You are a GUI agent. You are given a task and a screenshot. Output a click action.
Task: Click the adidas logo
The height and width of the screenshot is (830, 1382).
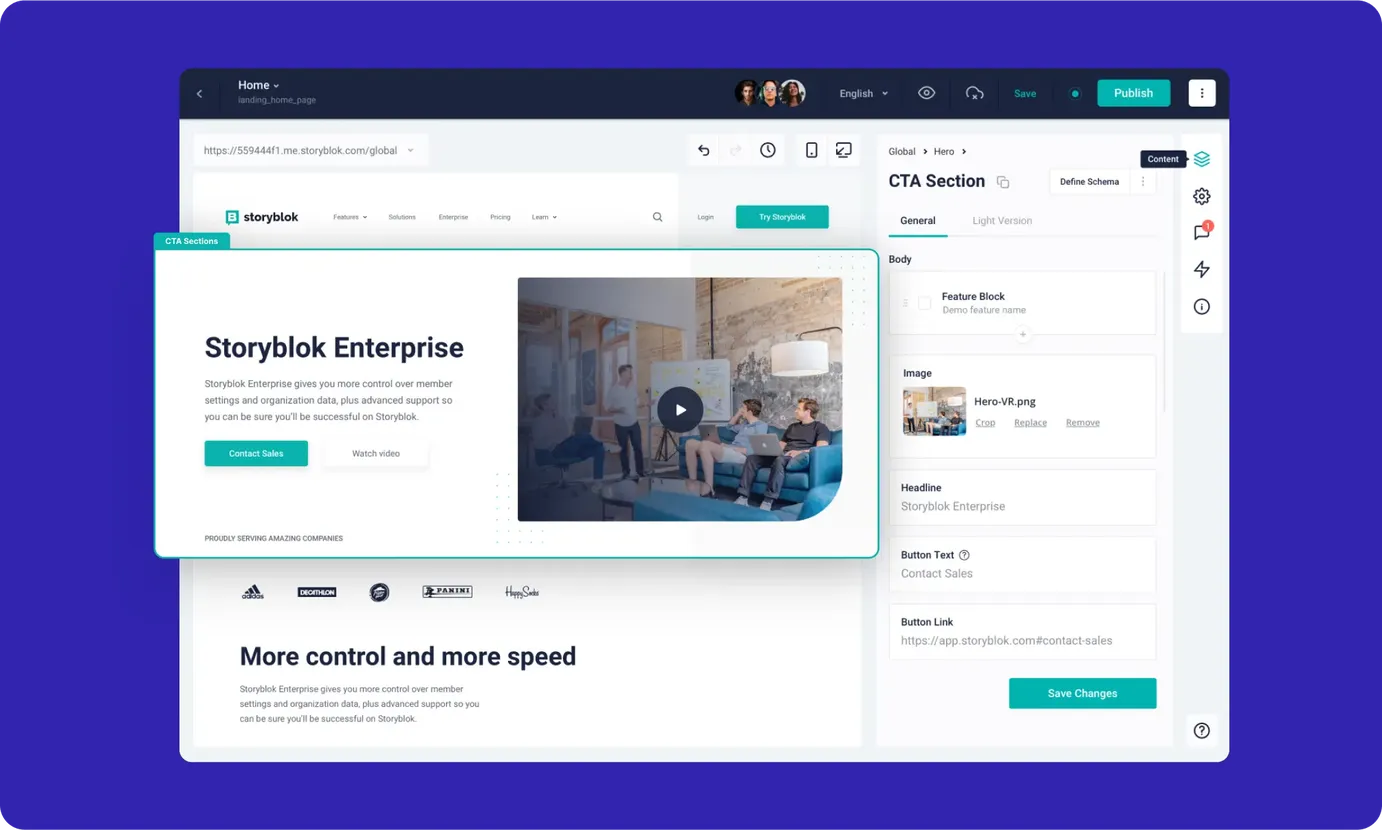[253, 592]
